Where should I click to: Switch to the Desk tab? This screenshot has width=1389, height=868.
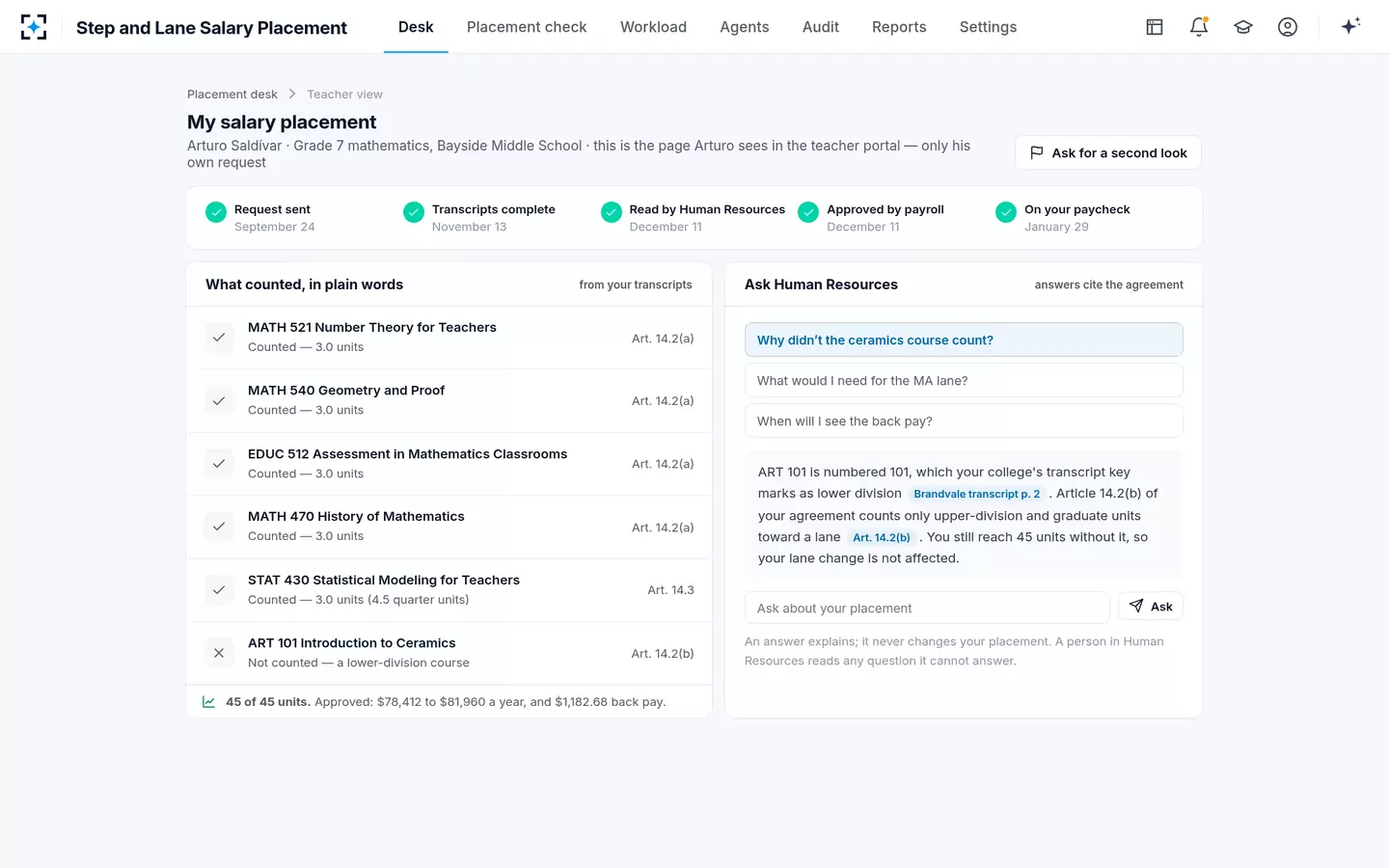pyautogui.click(x=416, y=27)
